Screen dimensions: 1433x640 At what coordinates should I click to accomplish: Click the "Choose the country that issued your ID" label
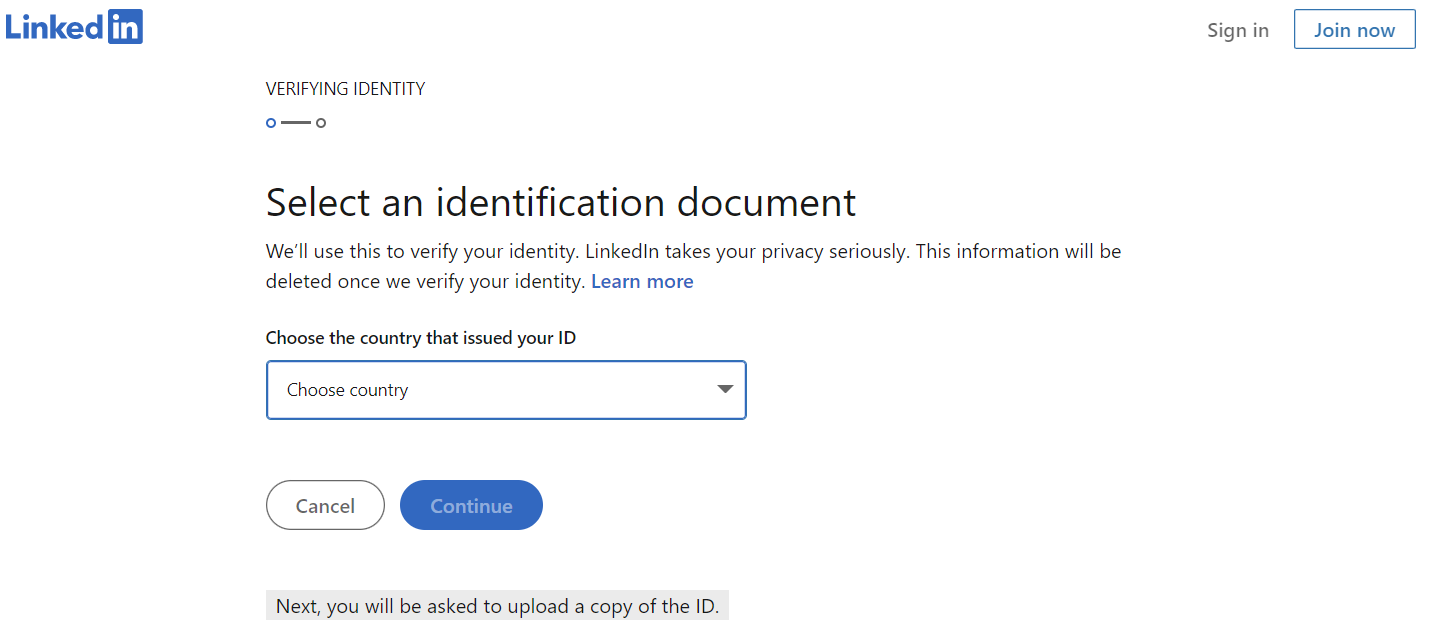[x=421, y=338]
